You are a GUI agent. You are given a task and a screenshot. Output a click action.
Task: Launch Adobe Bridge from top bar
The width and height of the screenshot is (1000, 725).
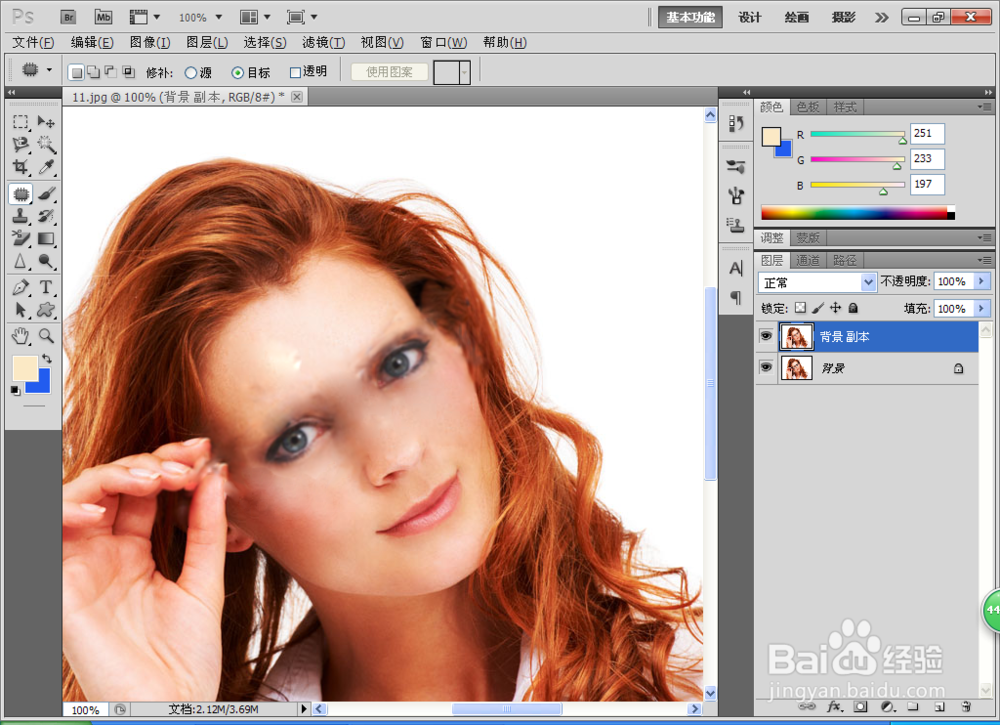(x=68, y=17)
